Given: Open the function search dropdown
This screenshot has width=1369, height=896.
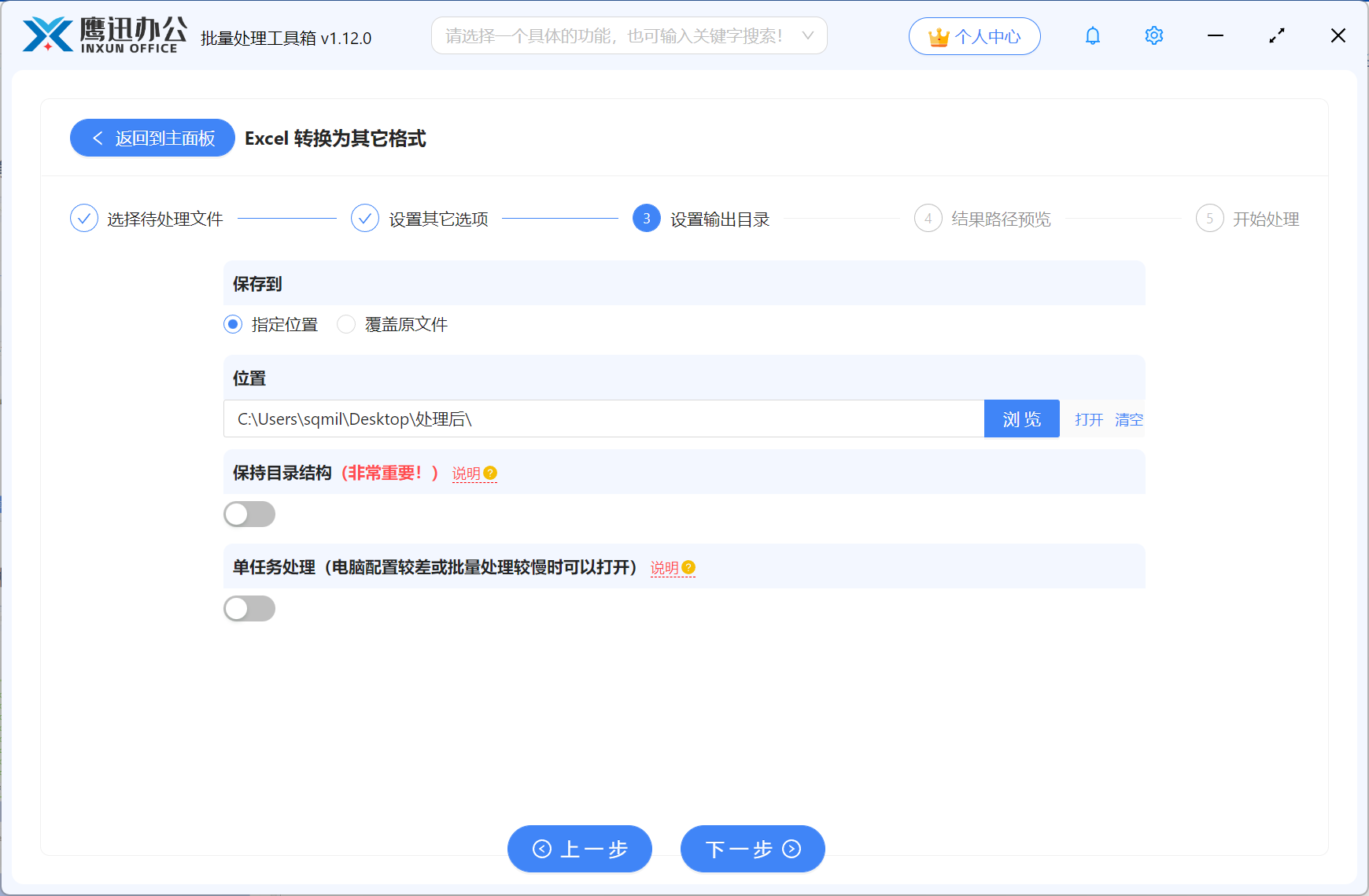Looking at the screenshot, I should point(629,35).
